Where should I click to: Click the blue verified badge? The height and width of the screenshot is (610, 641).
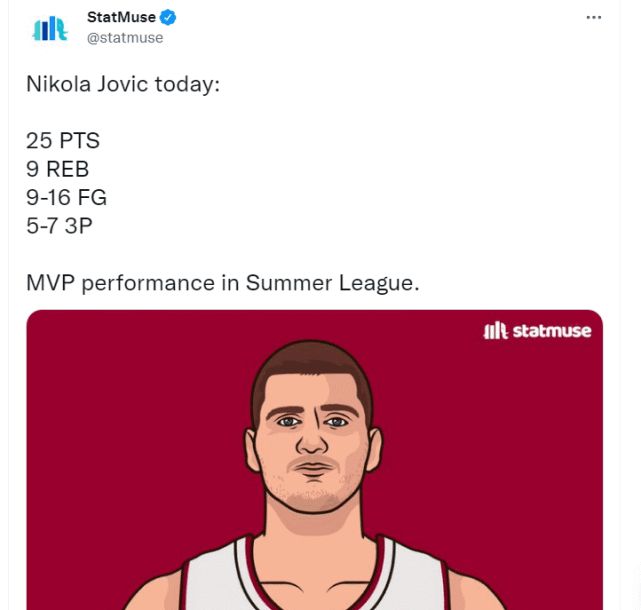click(x=169, y=17)
